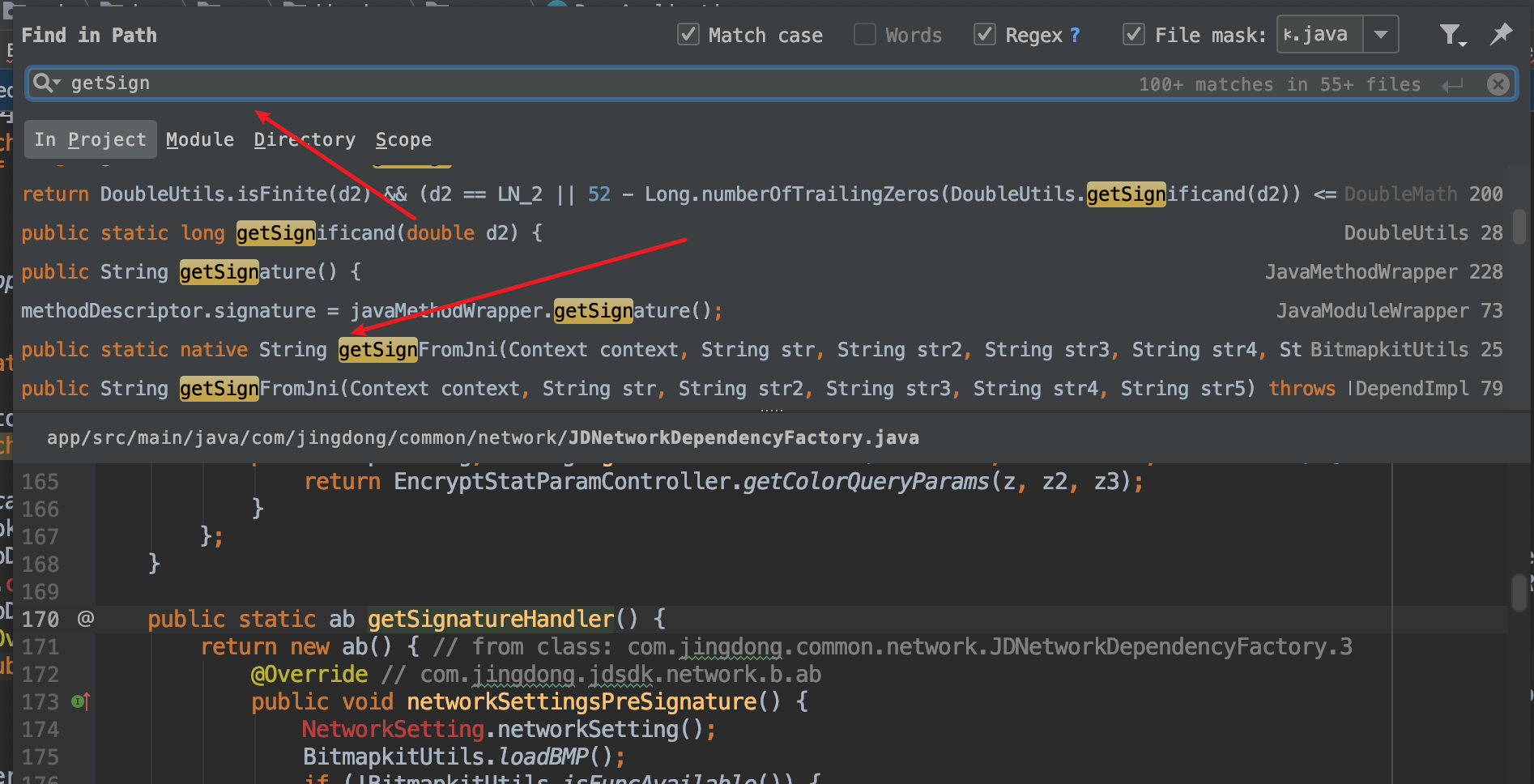1534x784 pixels.
Task: Click NetworkSetting.networkSetting() on line 174
Action: coord(502,730)
